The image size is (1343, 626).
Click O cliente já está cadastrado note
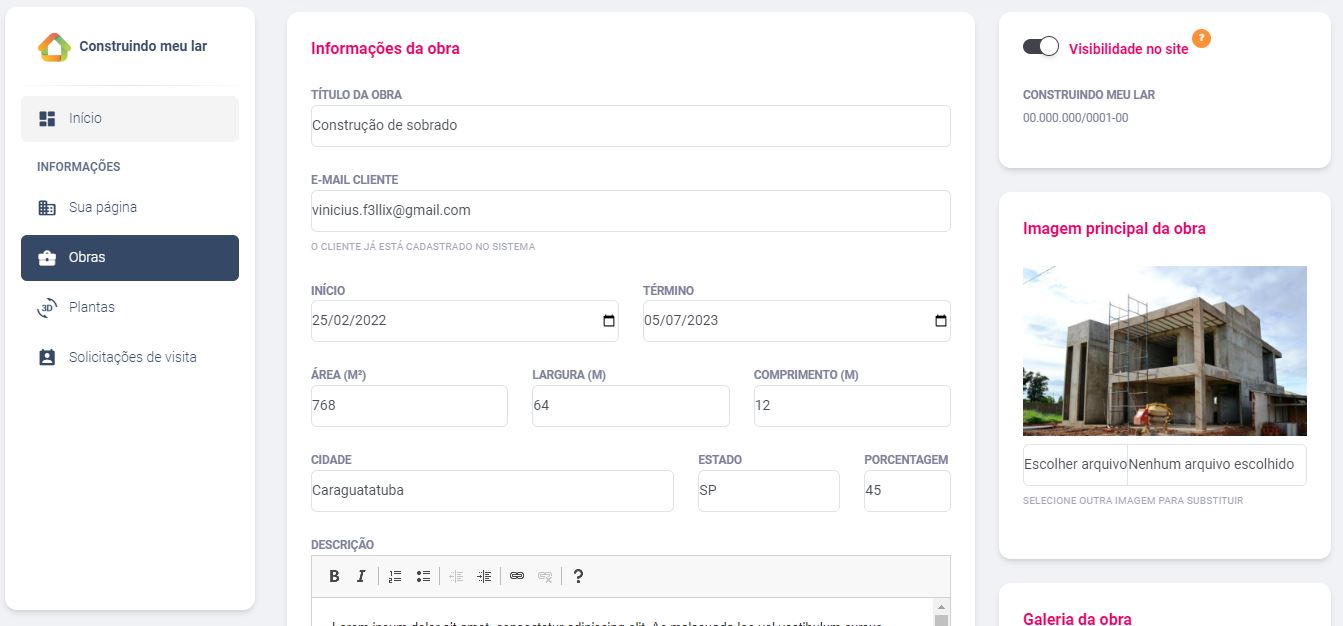[x=423, y=246]
